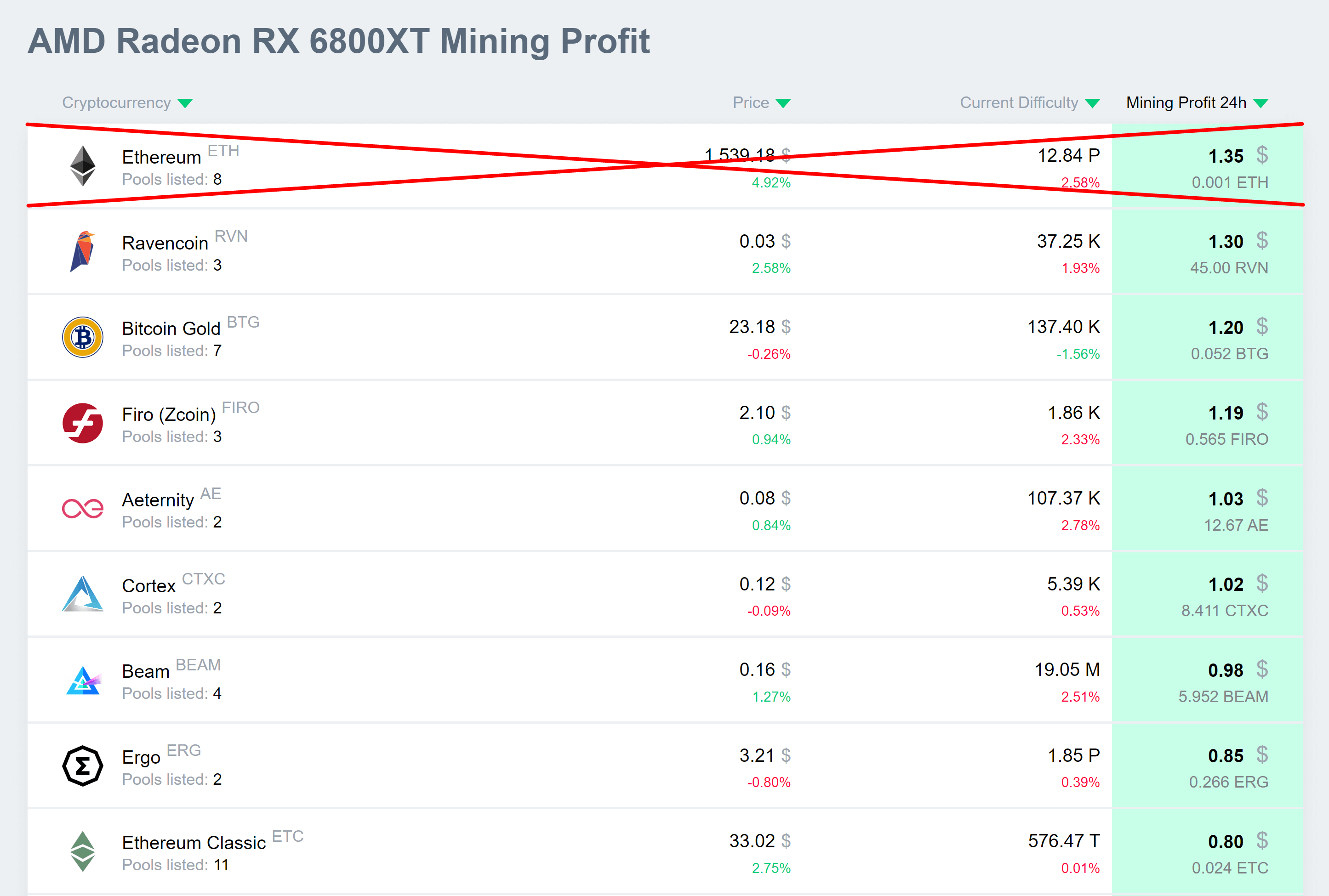Select the Cortex triangle icon
The image size is (1329, 896).
[83, 594]
